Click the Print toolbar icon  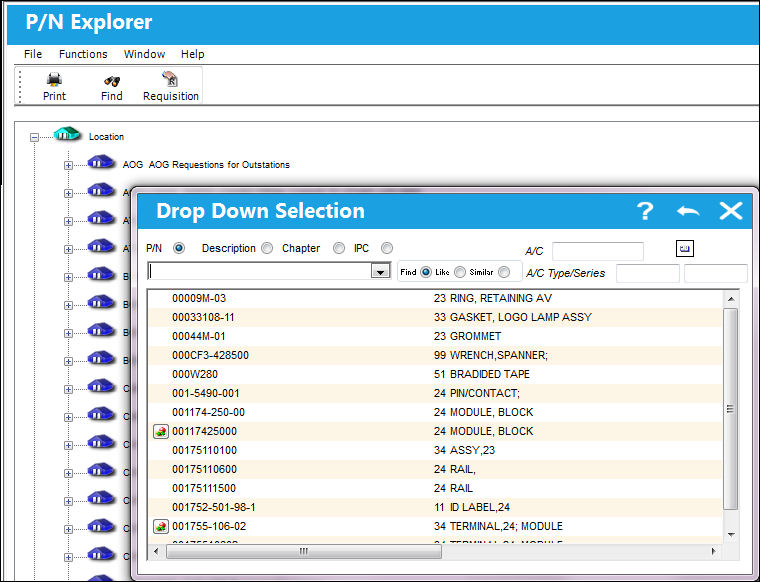54,79
